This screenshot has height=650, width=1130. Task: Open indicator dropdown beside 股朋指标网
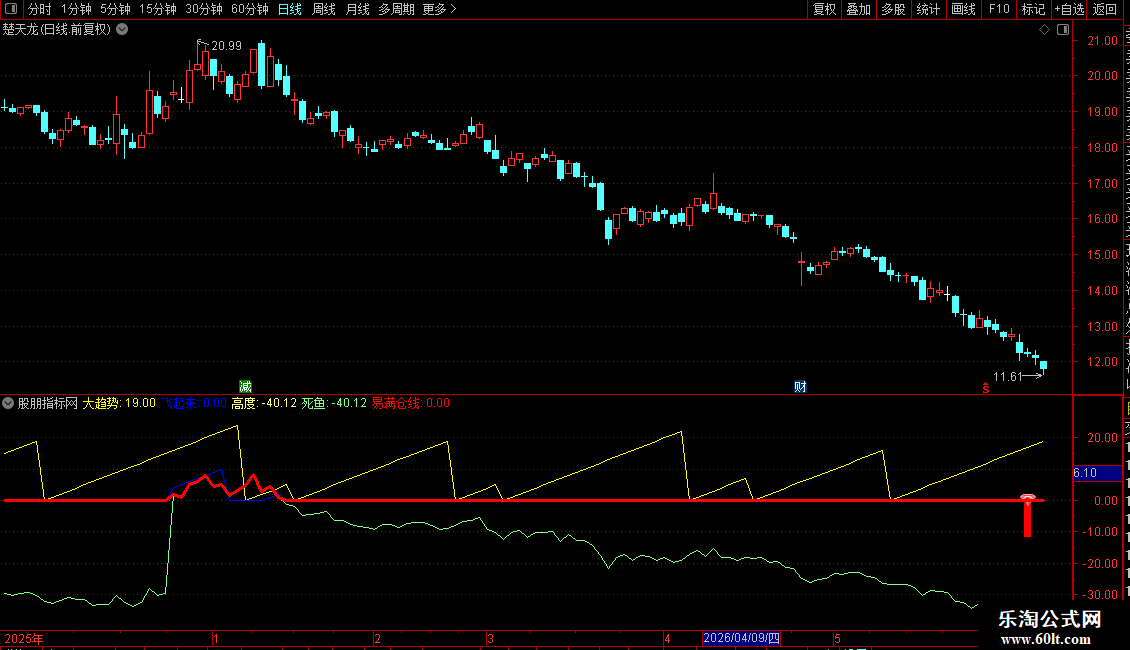[8, 404]
